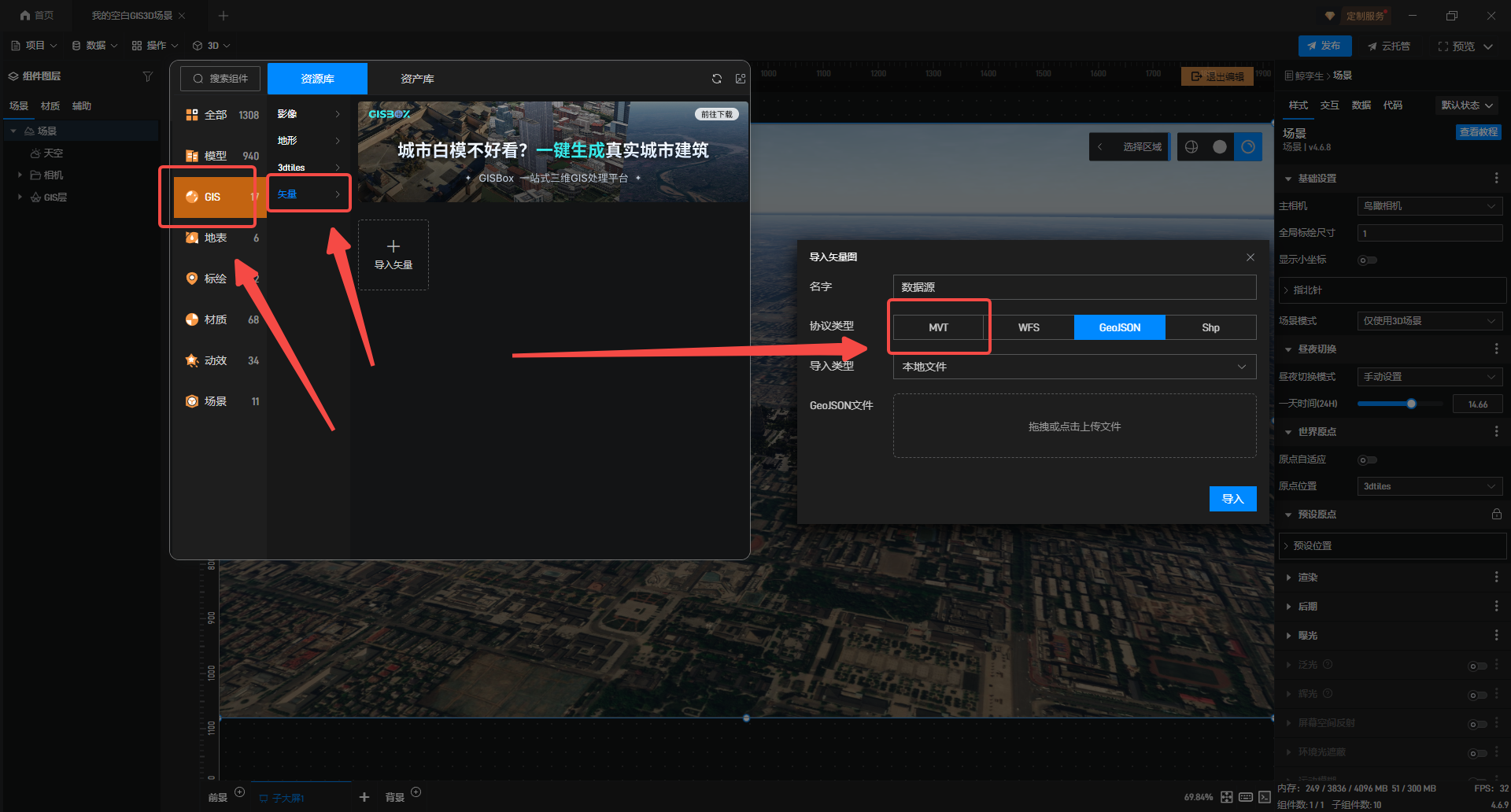The height and width of the screenshot is (812, 1511).
Task: Click the 一天时间 slider handle
Action: (x=1411, y=404)
